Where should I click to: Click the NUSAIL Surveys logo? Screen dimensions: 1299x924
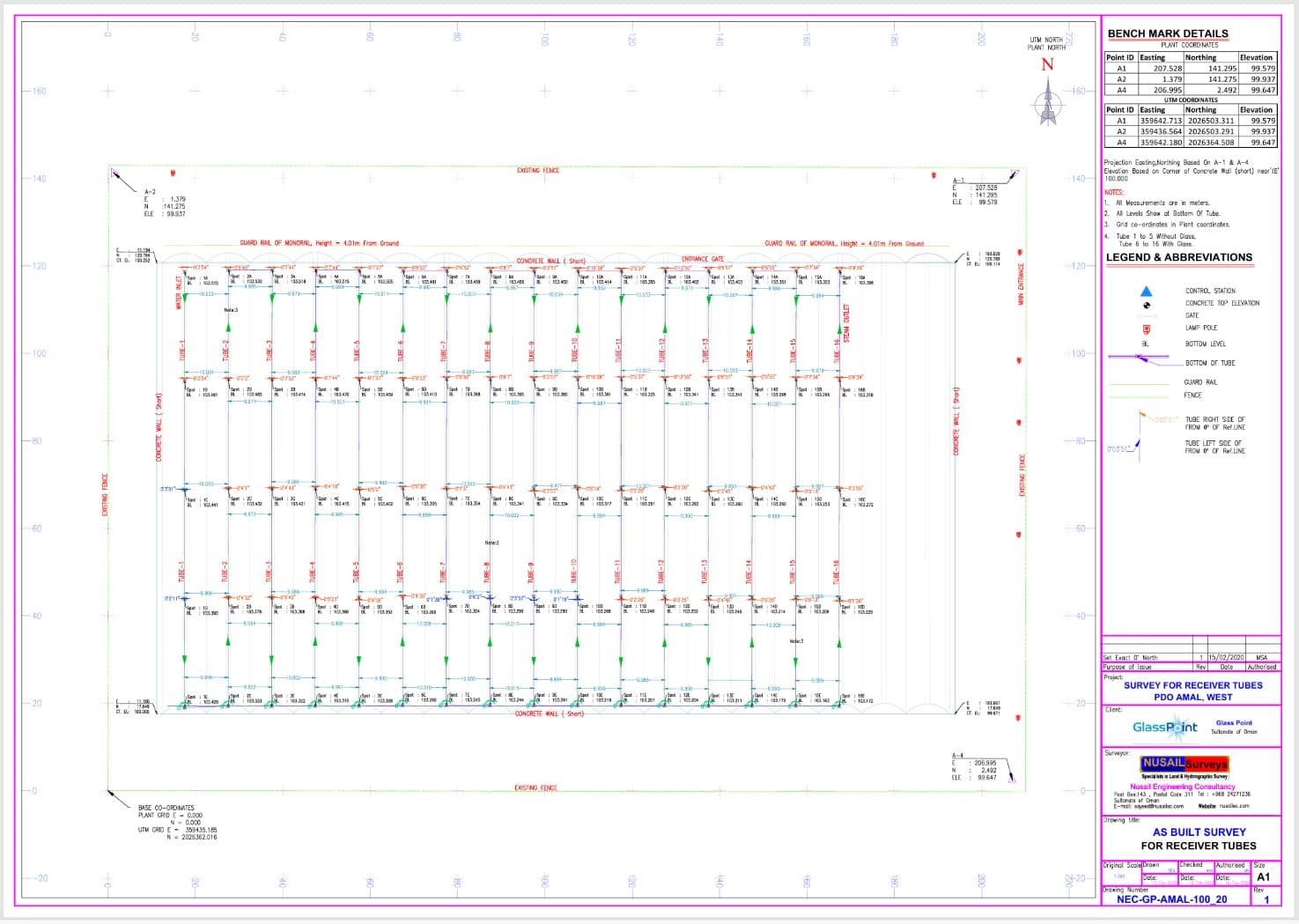coord(1184,764)
